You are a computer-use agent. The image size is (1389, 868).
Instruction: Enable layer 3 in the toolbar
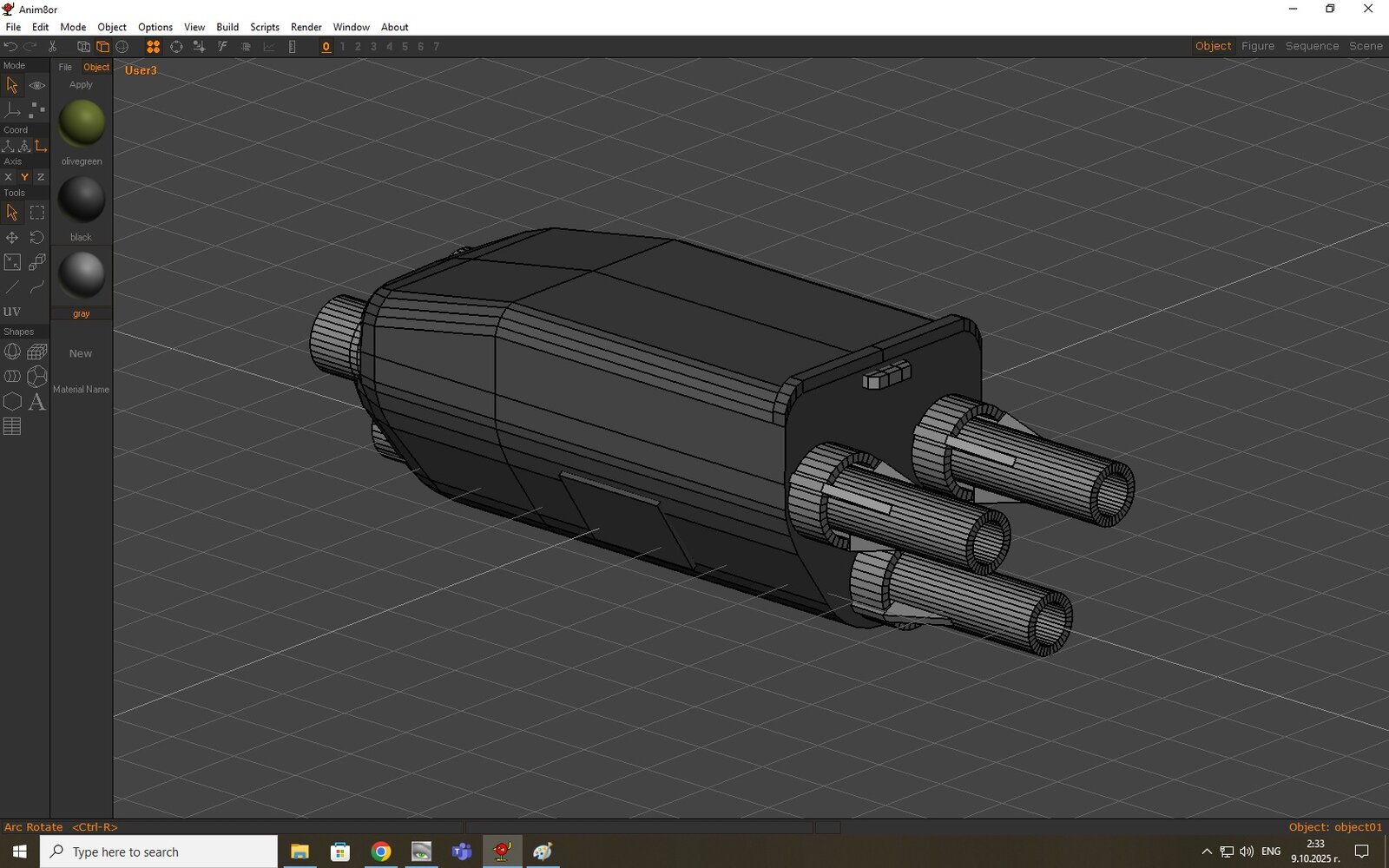(373, 47)
